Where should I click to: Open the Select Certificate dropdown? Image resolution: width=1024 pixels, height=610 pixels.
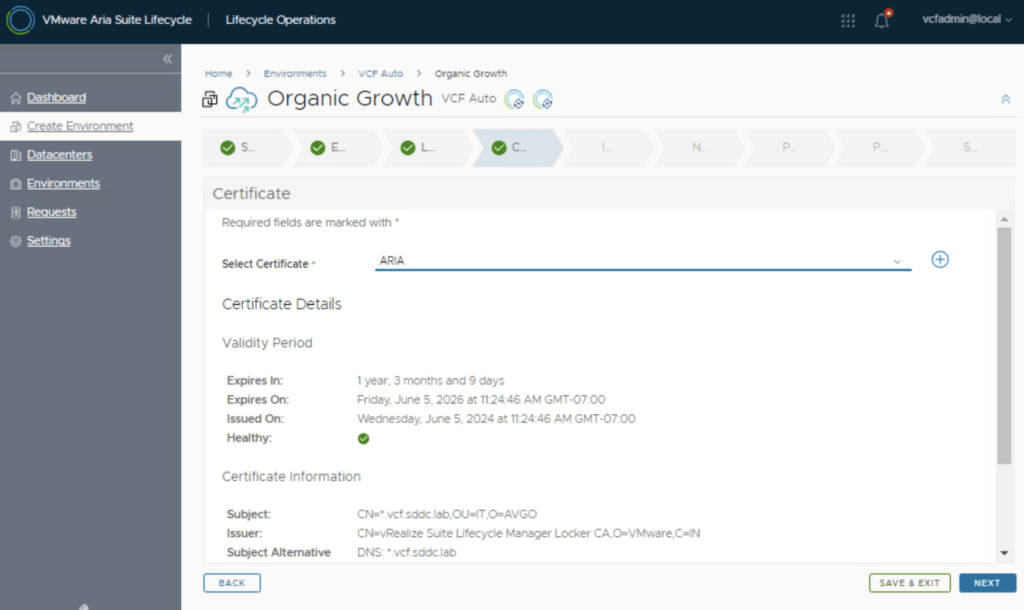[642, 261]
